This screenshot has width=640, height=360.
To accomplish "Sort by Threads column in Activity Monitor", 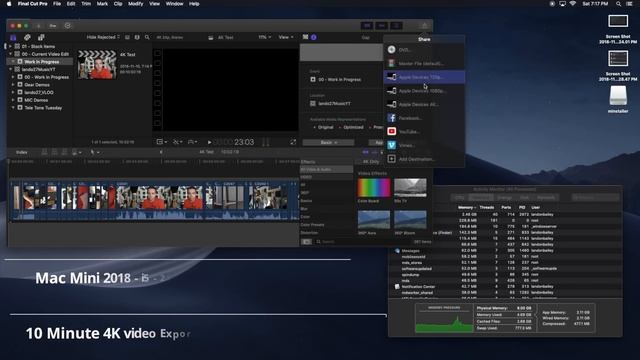I will (487, 207).
